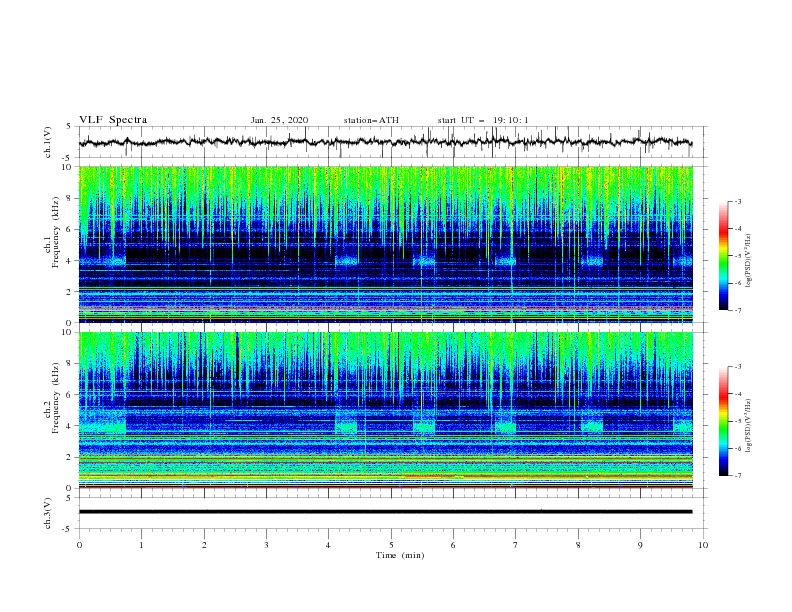The image size is (792, 612).
Task: Click time tick label '7' on the x-axis
Action: [x=516, y=545]
